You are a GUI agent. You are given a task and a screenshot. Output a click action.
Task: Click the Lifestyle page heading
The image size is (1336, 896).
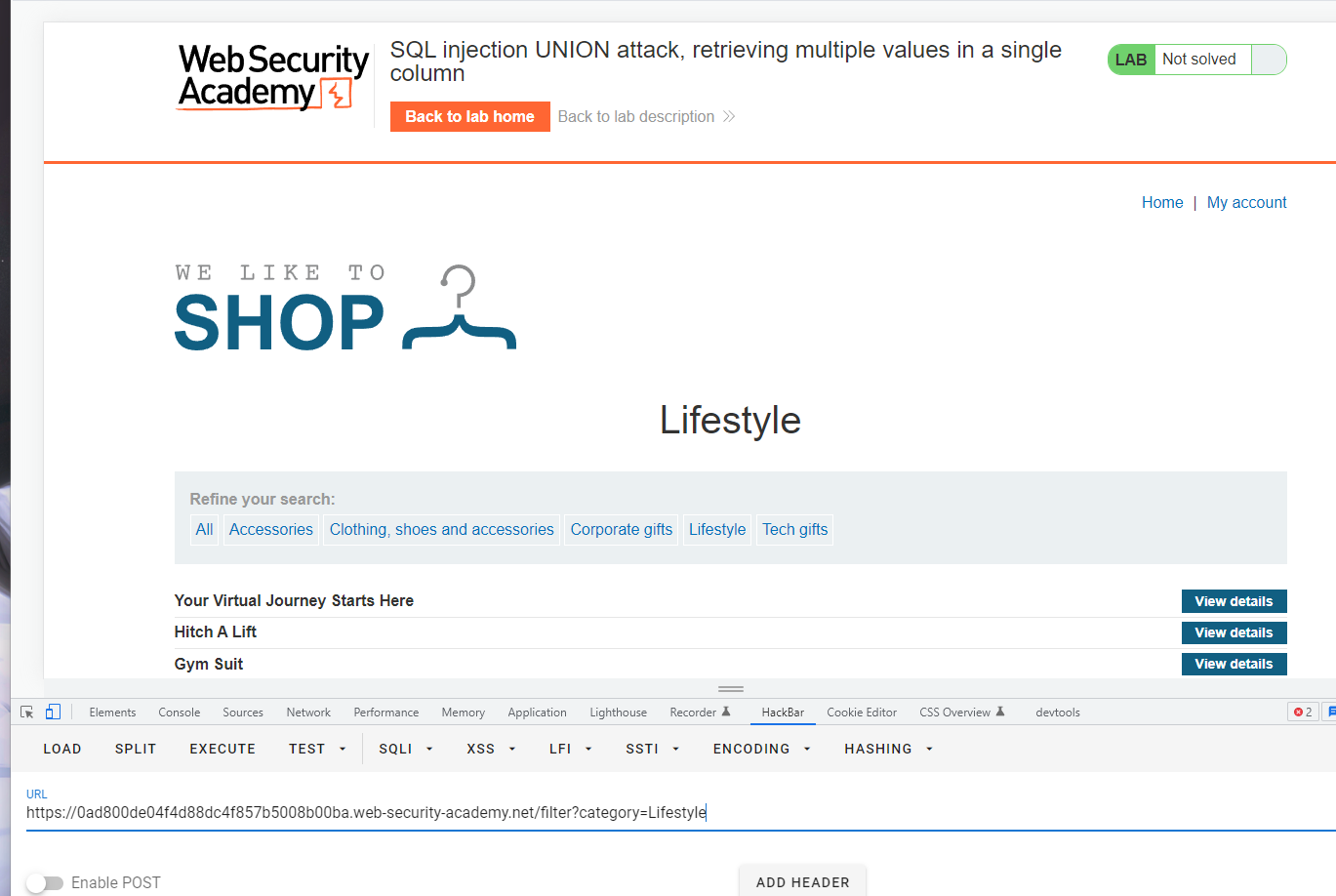point(730,420)
